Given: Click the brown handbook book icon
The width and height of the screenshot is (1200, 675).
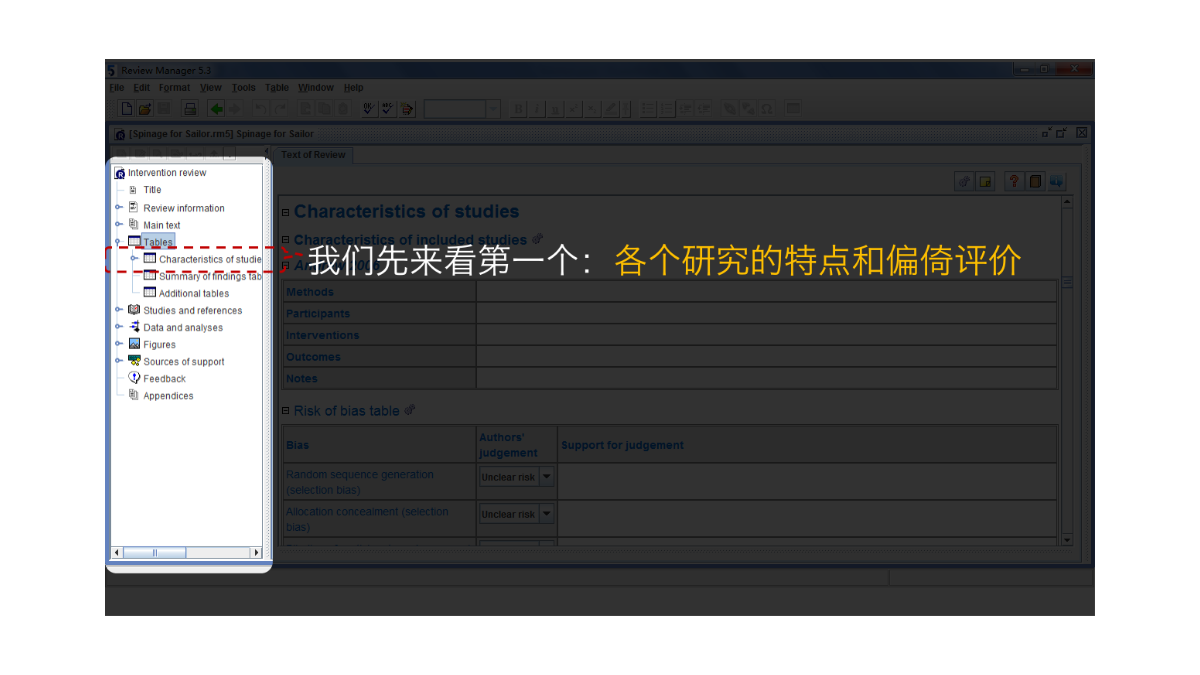Looking at the screenshot, I should click(x=1035, y=181).
